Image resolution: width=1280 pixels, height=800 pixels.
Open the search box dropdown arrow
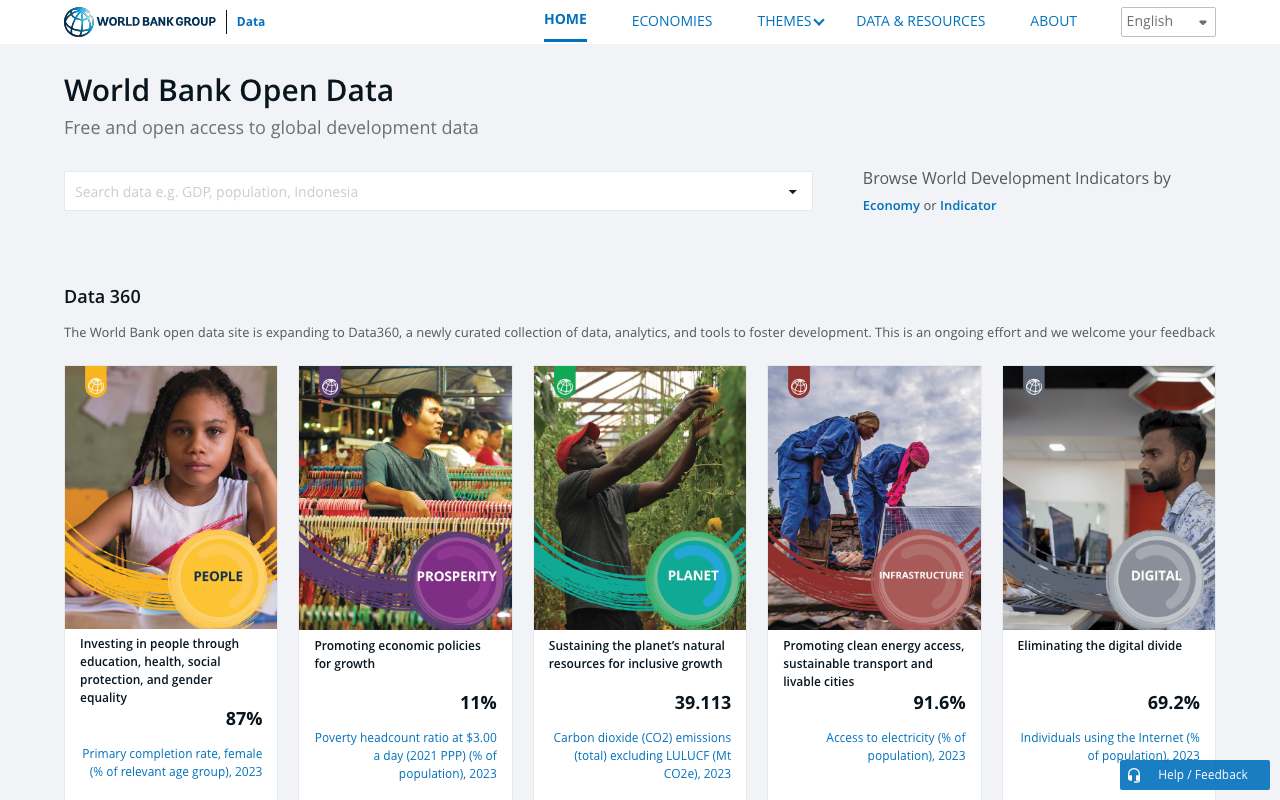(x=792, y=192)
